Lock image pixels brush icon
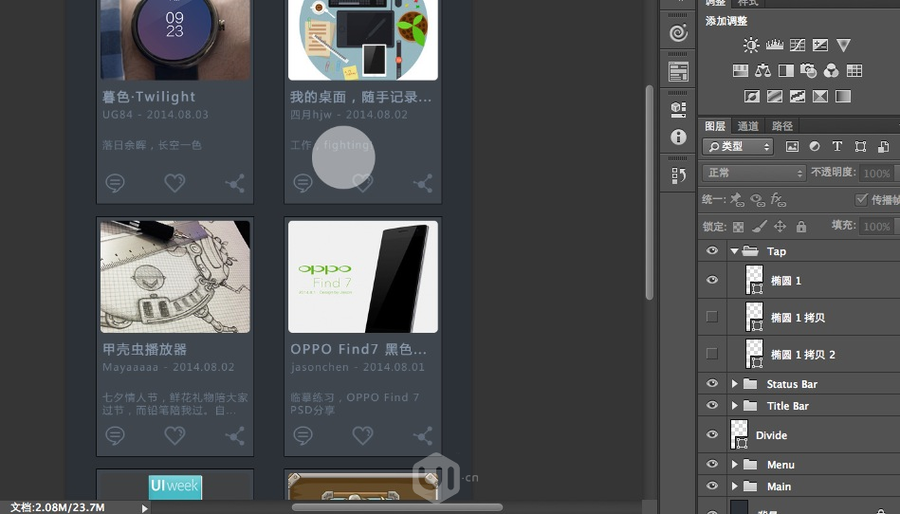Image resolution: width=900 pixels, height=514 pixels. (x=759, y=227)
